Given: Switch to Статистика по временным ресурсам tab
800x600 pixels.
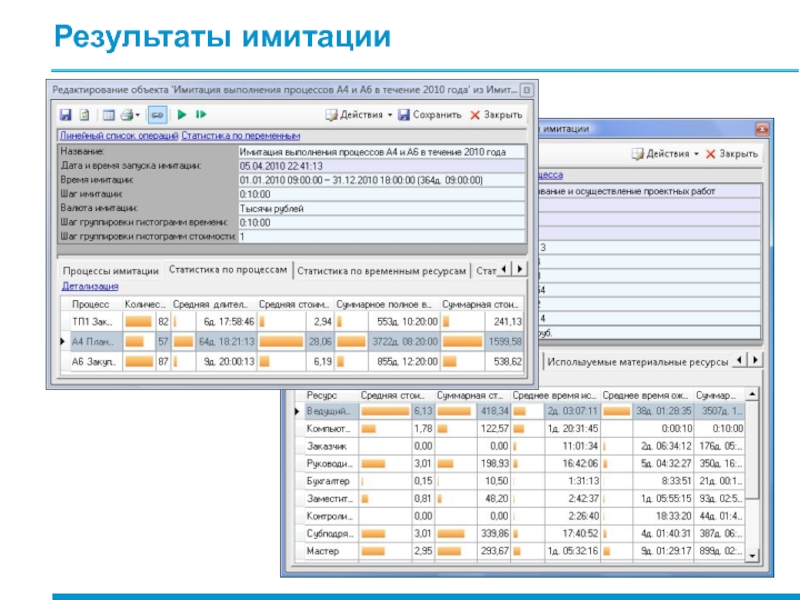Looking at the screenshot, I should click(x=382, y=271).
